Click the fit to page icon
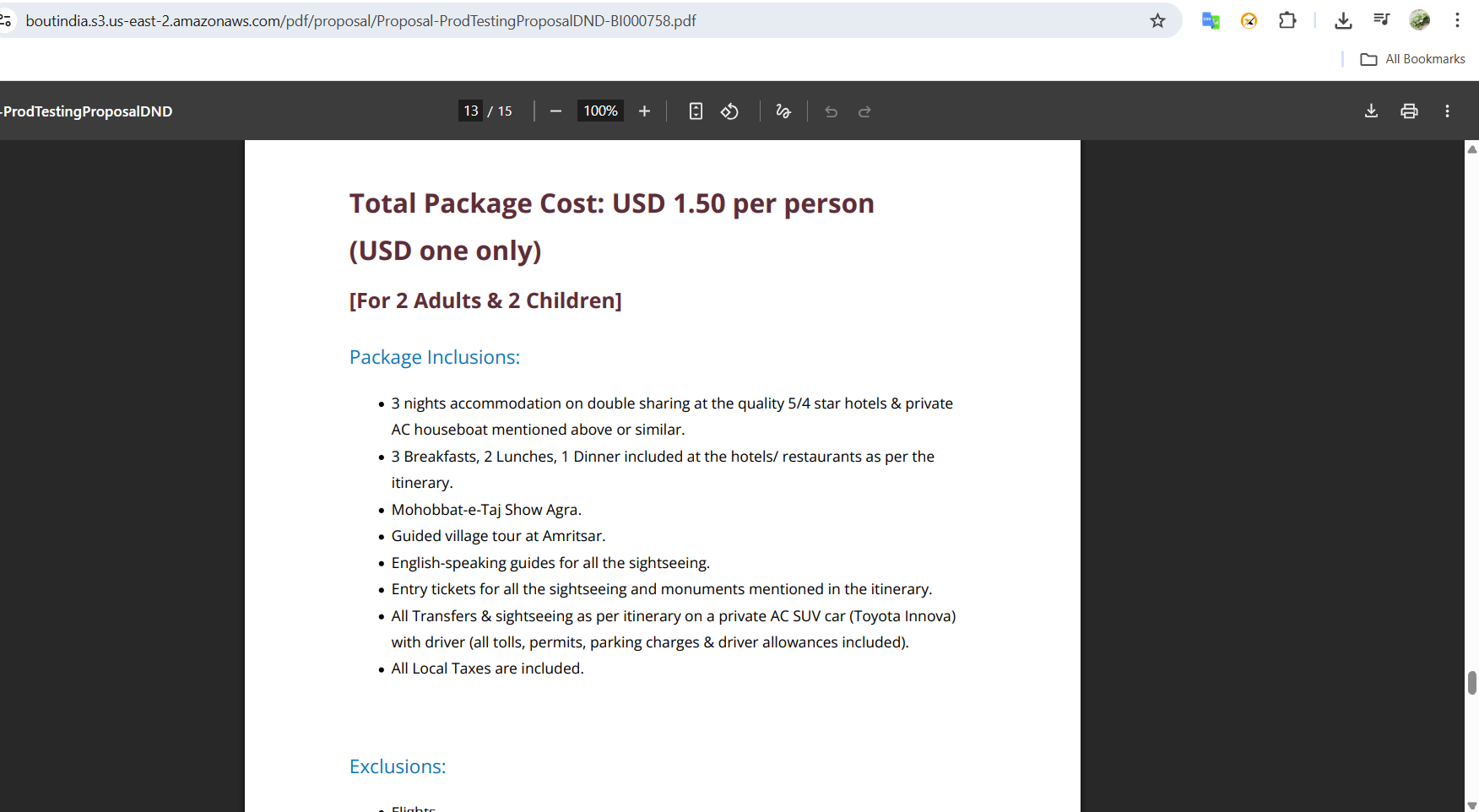The height and width of the screenshot is (812, 1479). tap(696, 111)
